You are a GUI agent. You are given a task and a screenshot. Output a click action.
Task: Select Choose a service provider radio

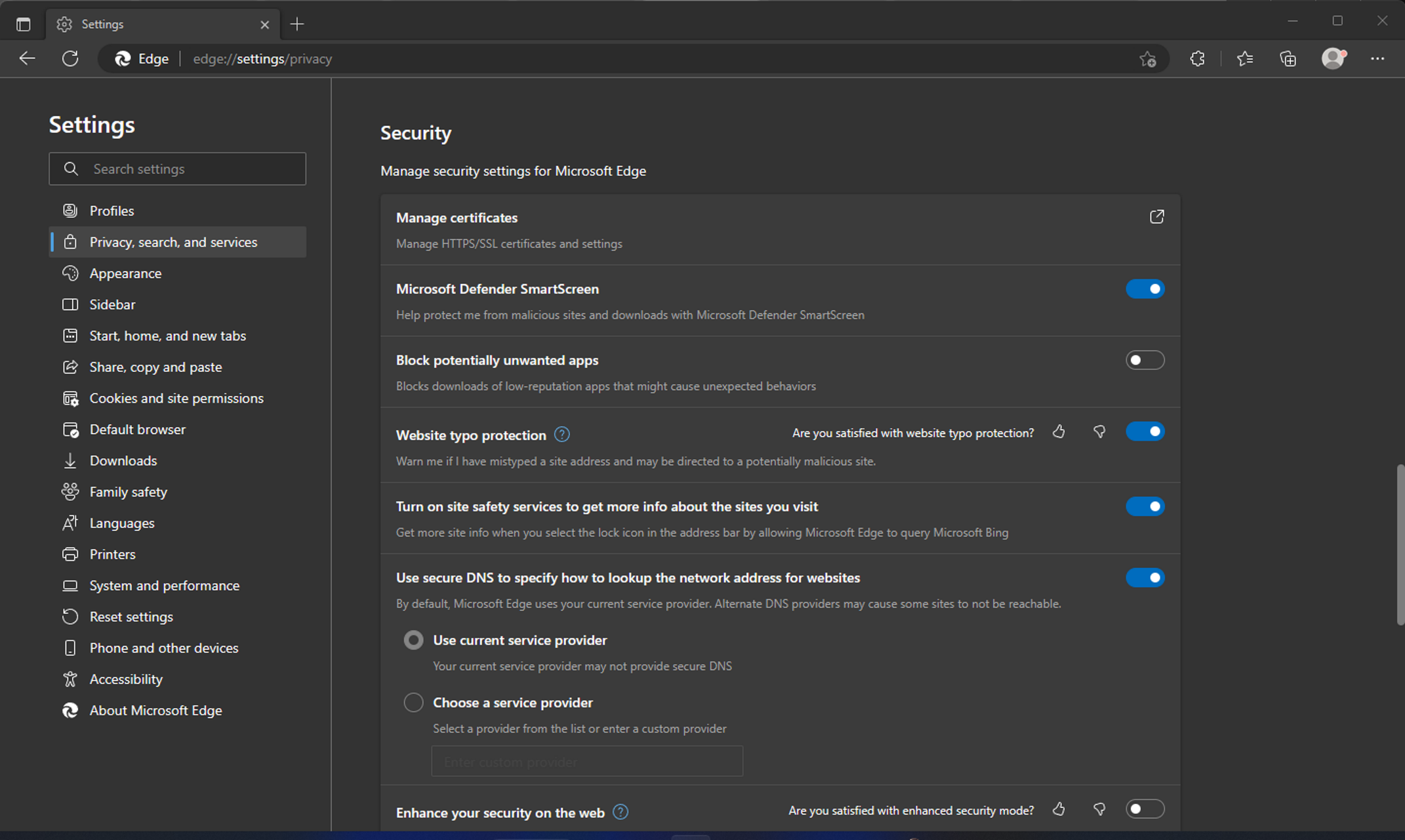pos(413,702)
